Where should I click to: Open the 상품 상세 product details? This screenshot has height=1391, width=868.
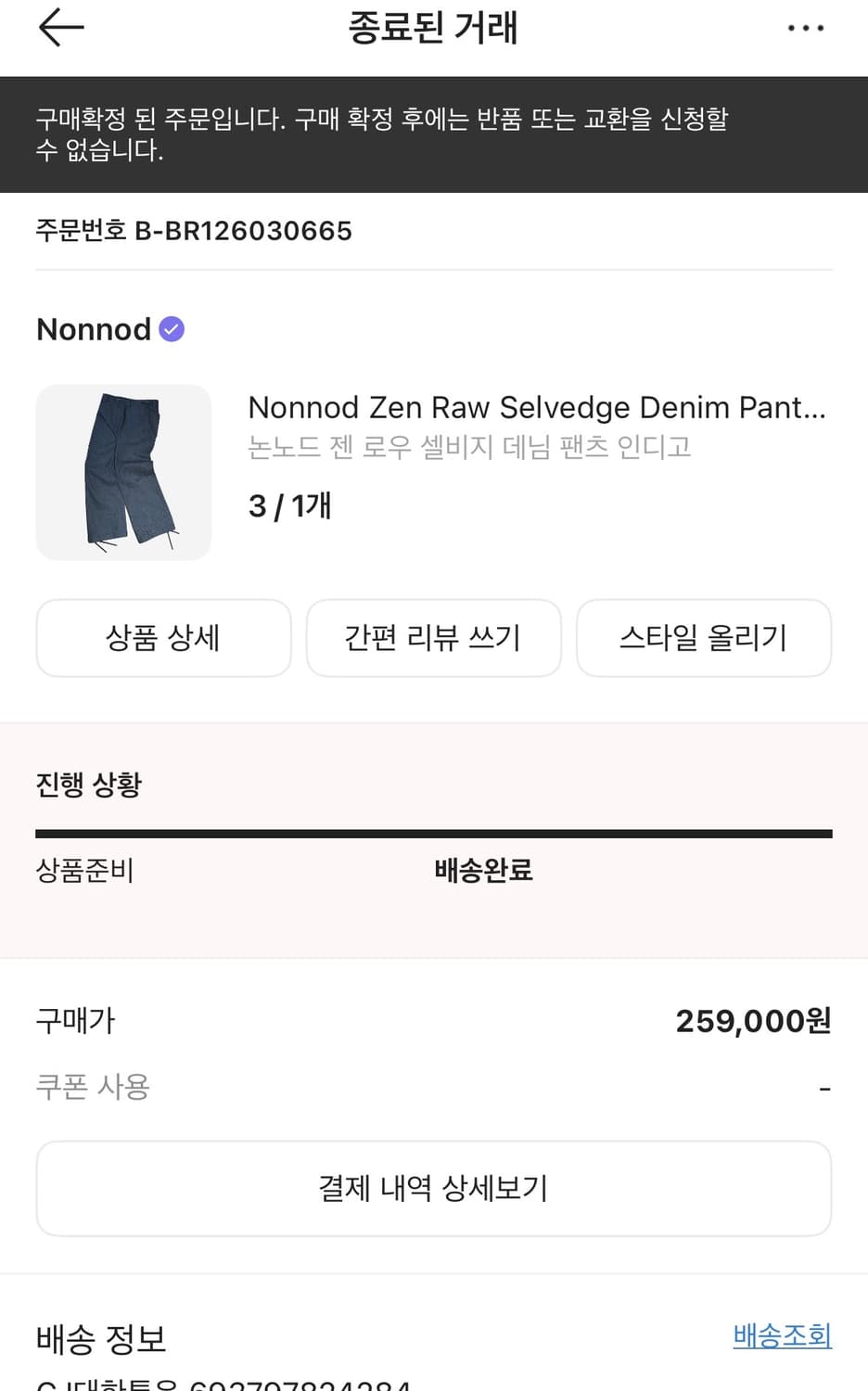(x=163, y=638)
